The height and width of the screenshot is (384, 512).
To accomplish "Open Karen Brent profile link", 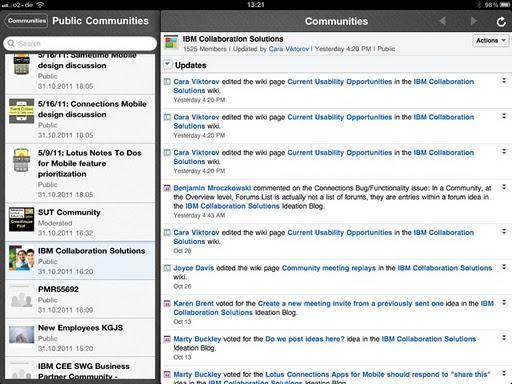I will click(193, 304).
